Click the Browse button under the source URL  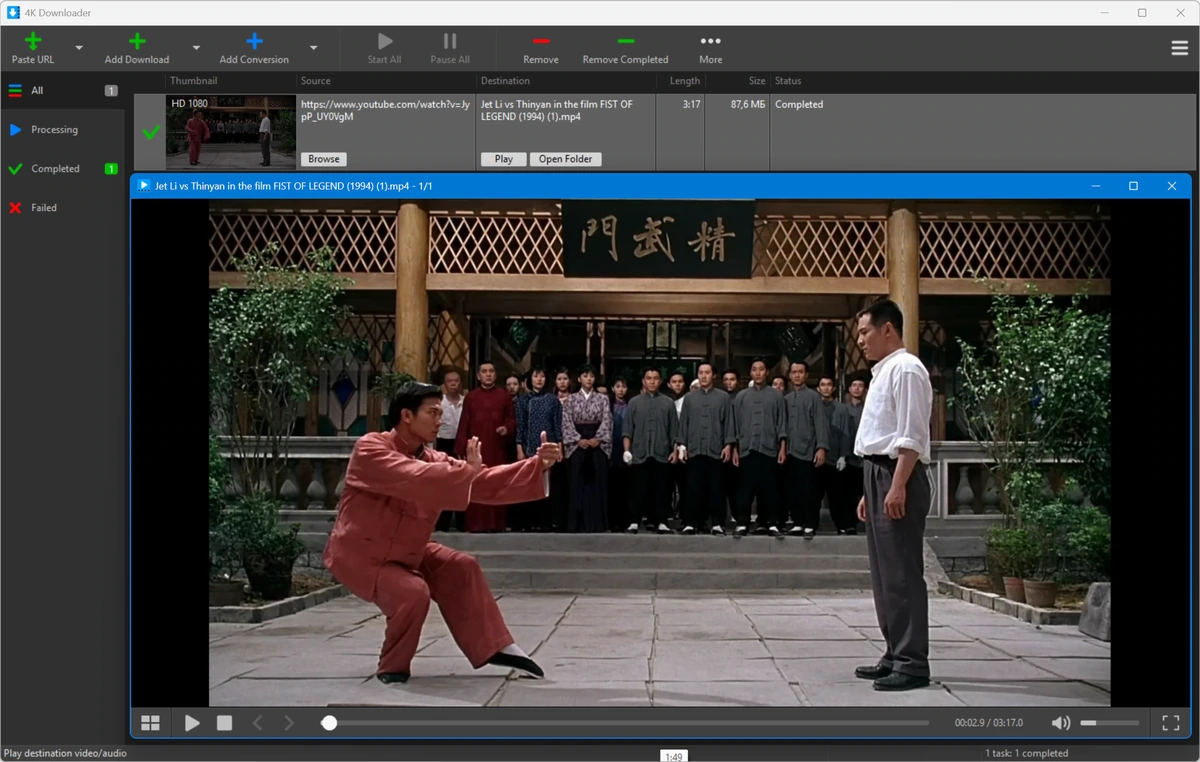(x=324, y=159)
